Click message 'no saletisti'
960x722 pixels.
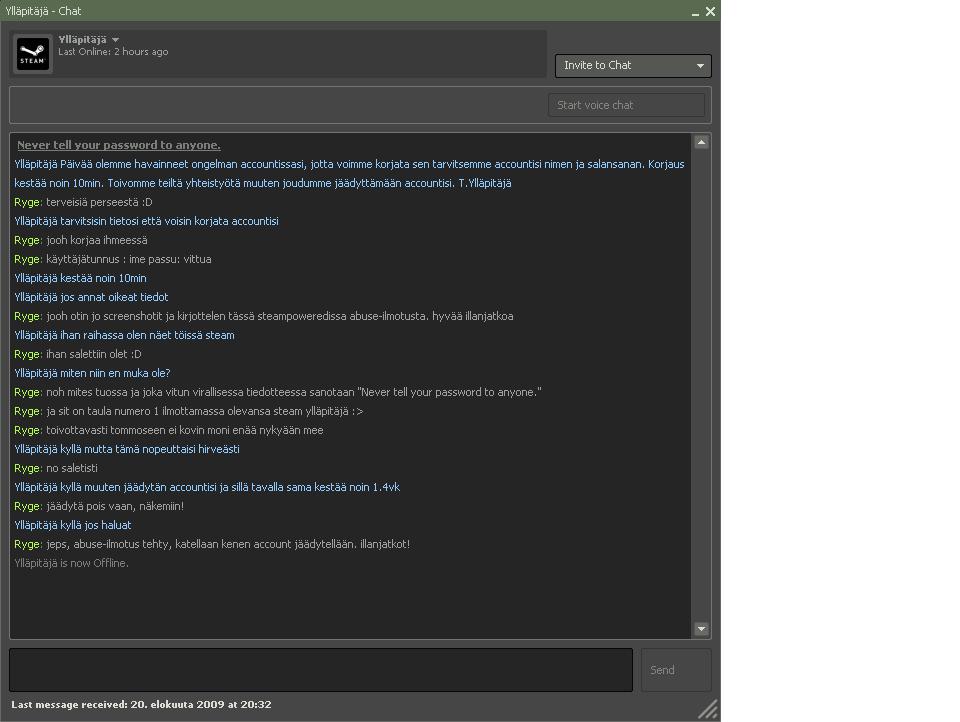[72, 468]
